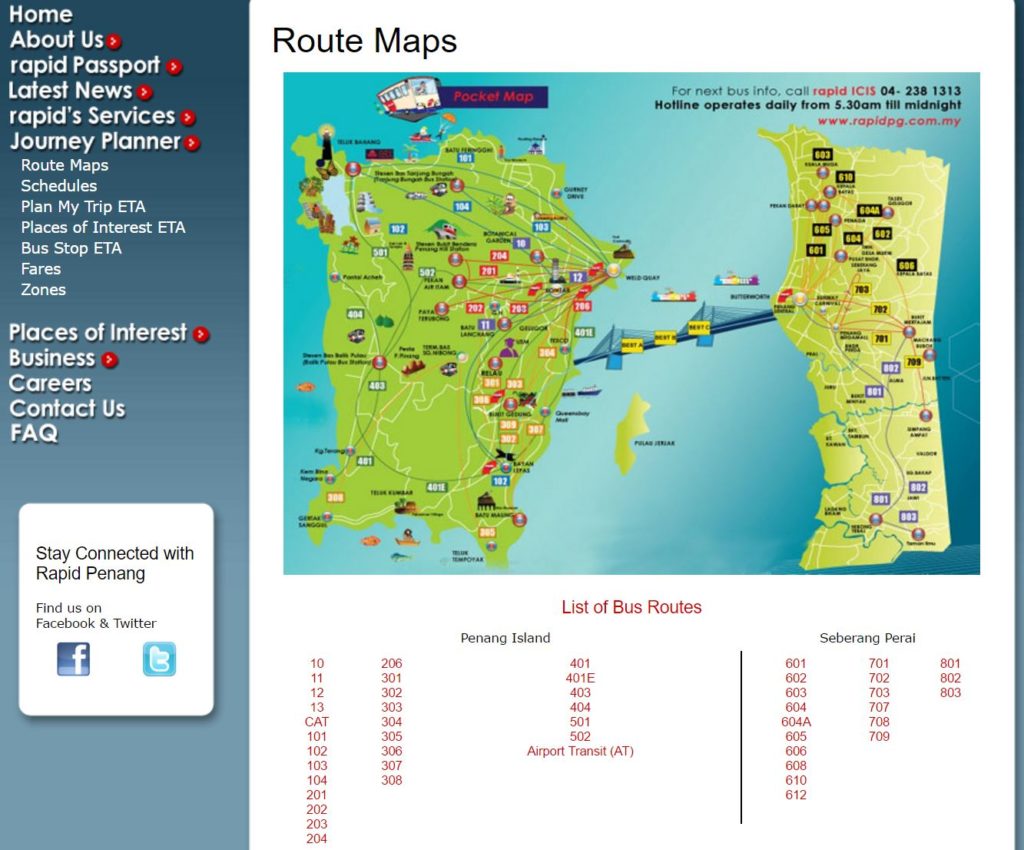Open bus route 601
This screenshot has width=1024, height=850.
[x=796, y=664]
